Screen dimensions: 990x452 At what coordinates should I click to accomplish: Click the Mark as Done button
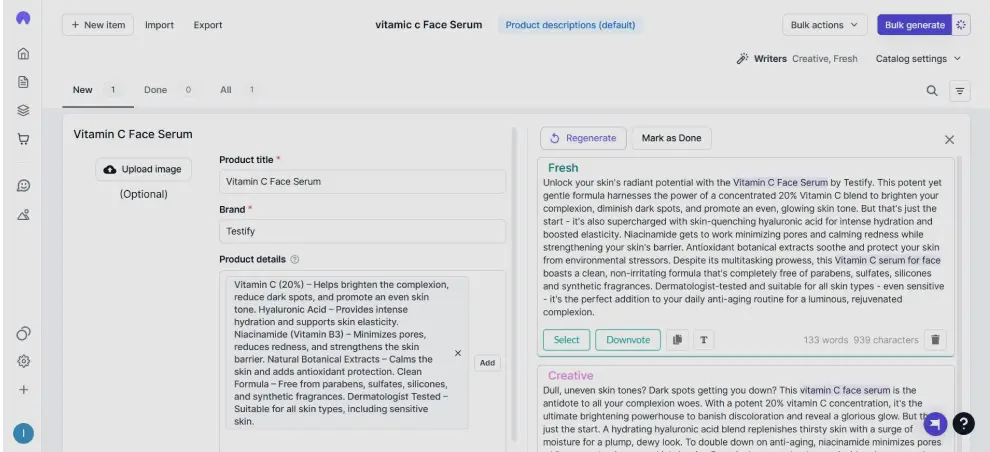671,138
